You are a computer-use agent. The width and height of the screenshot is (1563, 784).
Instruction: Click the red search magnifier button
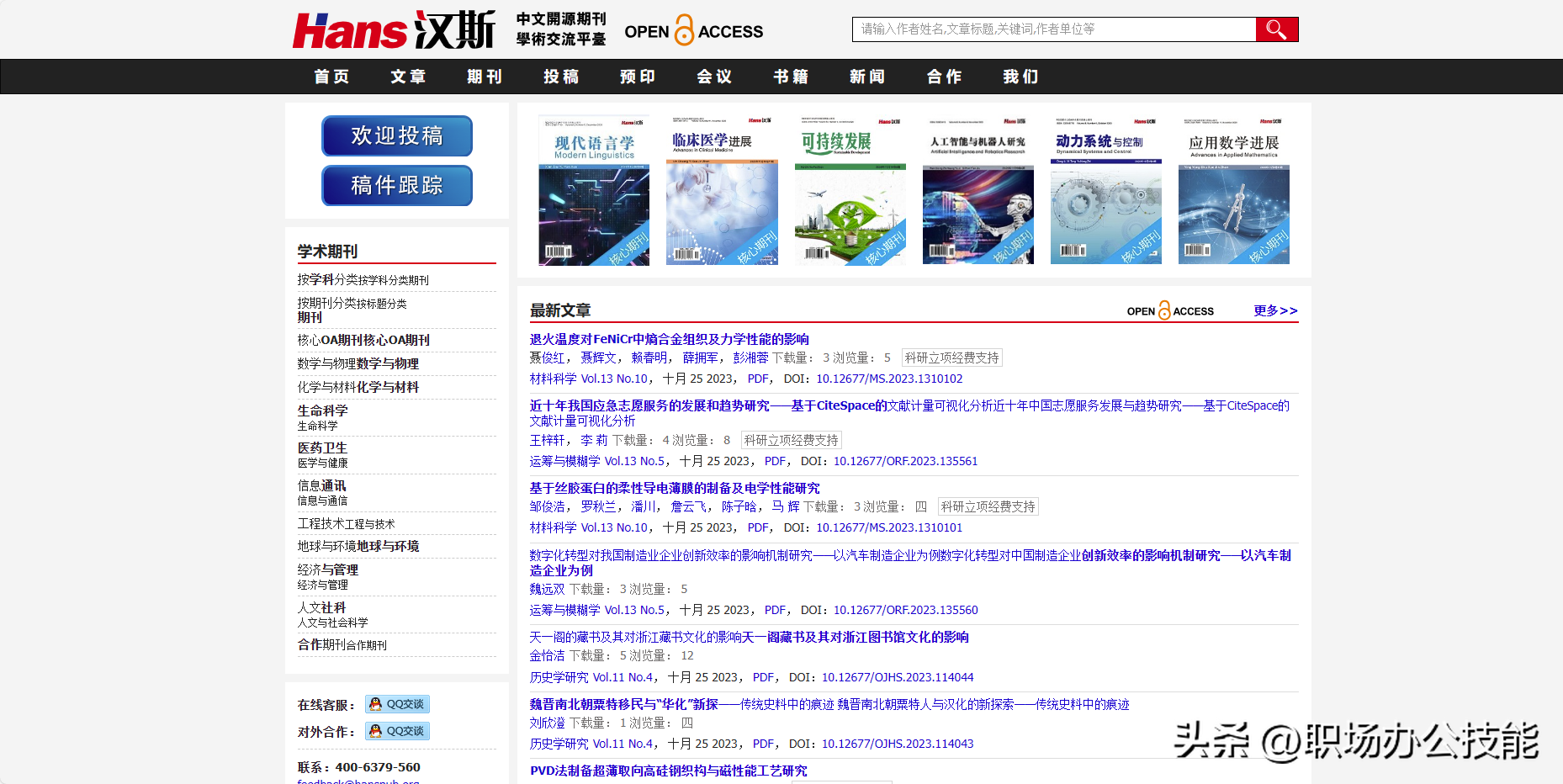[1276, 29]
